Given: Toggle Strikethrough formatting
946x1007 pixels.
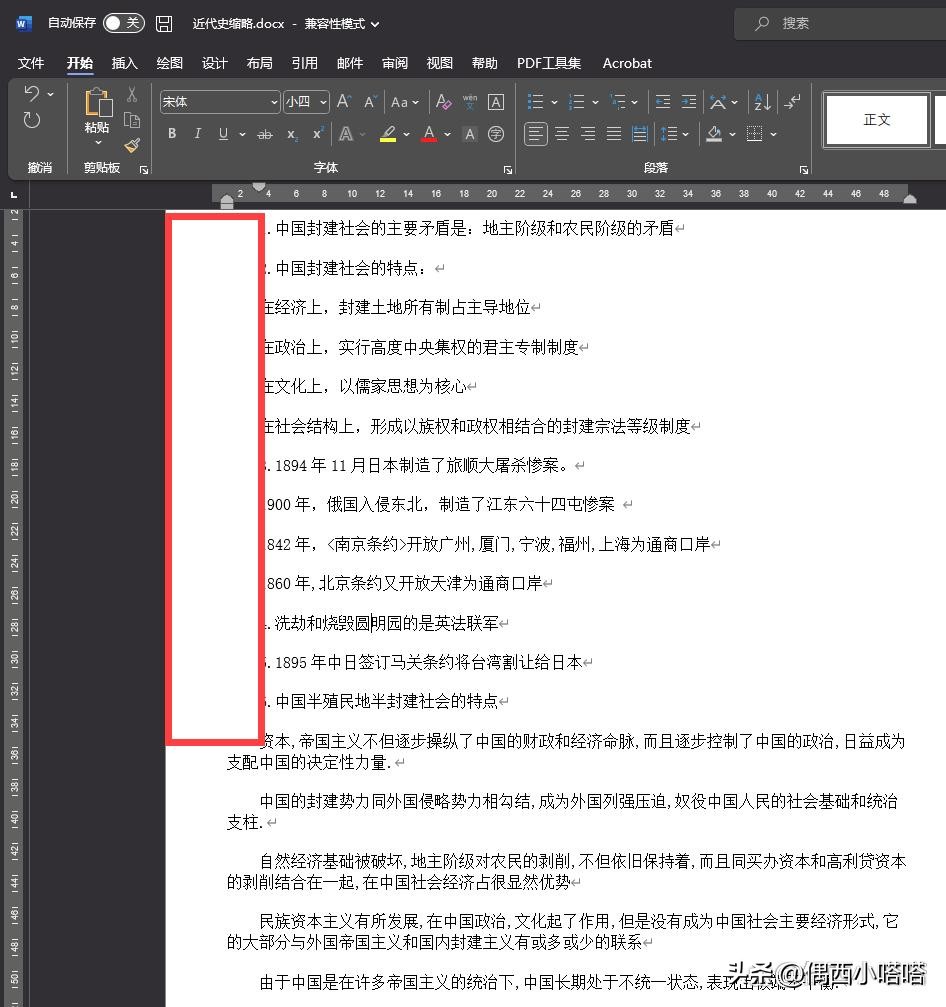Looking at the screenshot, I should coord(265,134).
